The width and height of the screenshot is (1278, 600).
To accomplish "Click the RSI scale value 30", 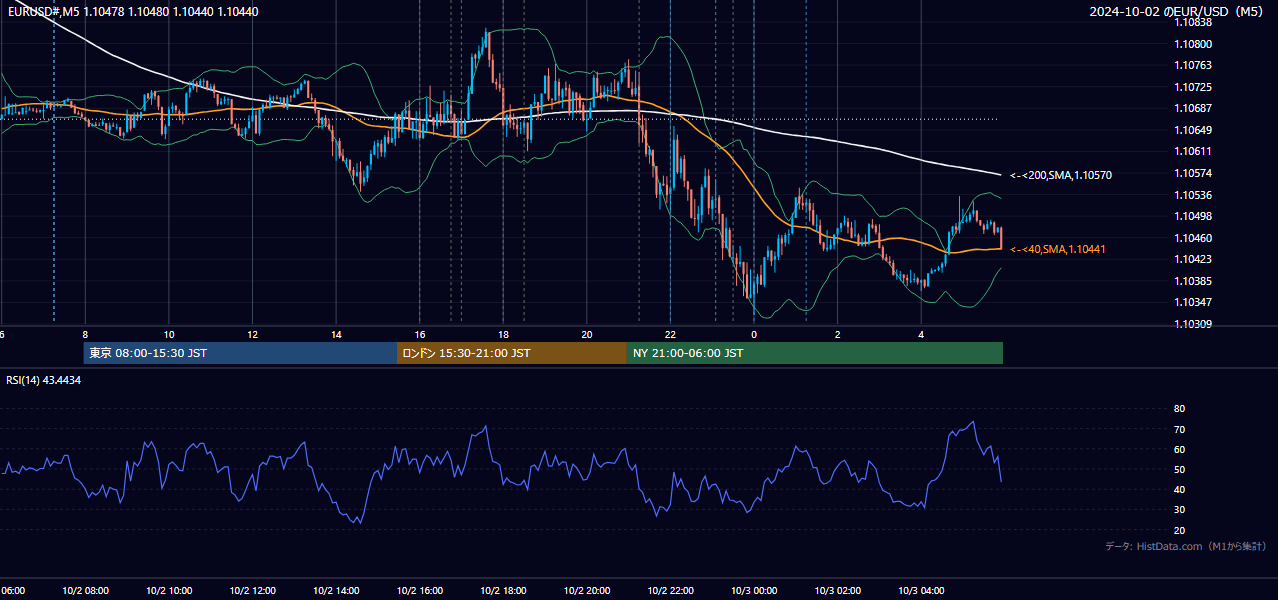I will click(x=1180, y=510).
